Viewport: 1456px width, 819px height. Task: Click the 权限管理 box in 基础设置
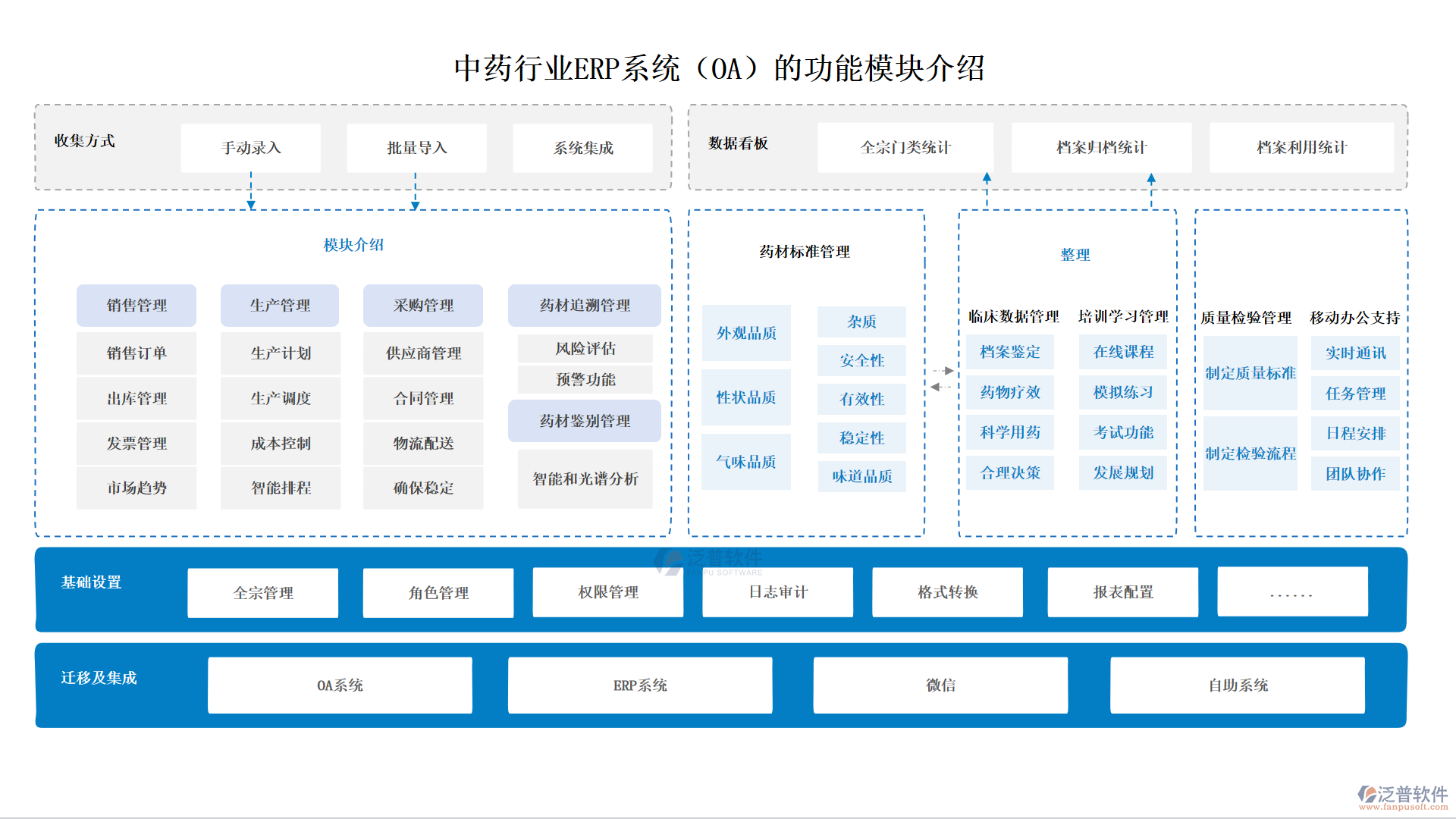pyautogui.click(x=607, y=592)
